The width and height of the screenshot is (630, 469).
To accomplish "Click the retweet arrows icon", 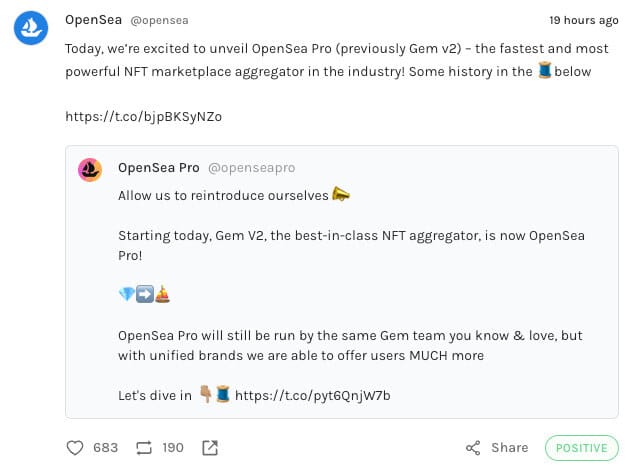I will click(143, 448).
